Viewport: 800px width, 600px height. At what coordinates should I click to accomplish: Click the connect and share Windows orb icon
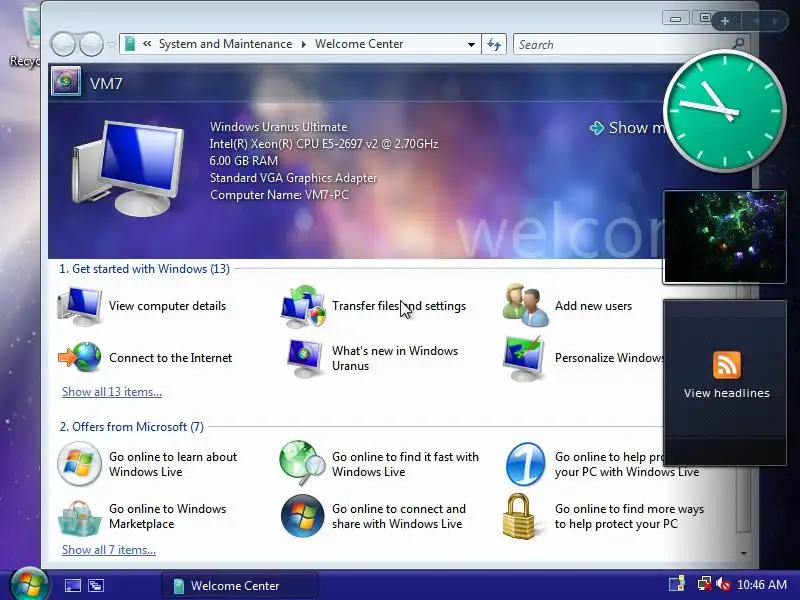(x=303, y=516)
